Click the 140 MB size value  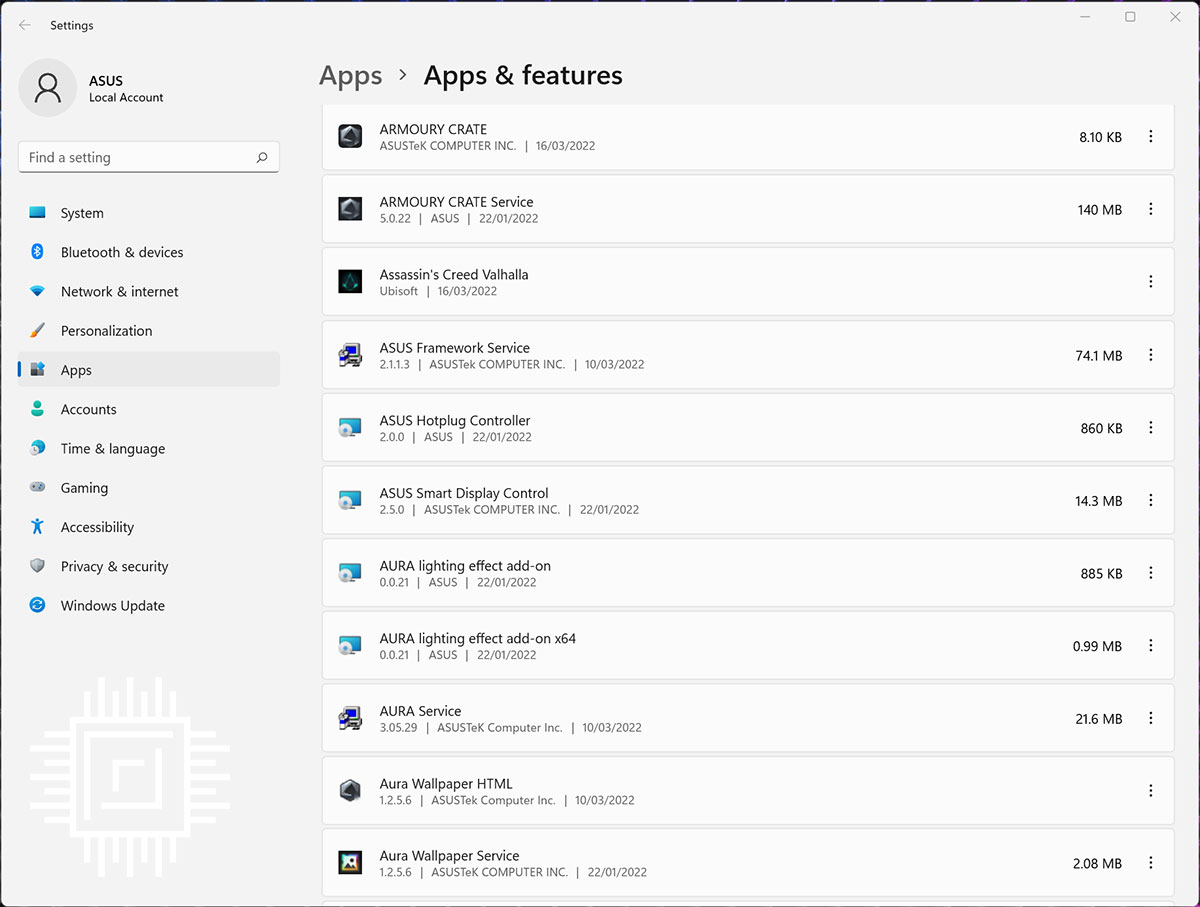click(1100, 210)
